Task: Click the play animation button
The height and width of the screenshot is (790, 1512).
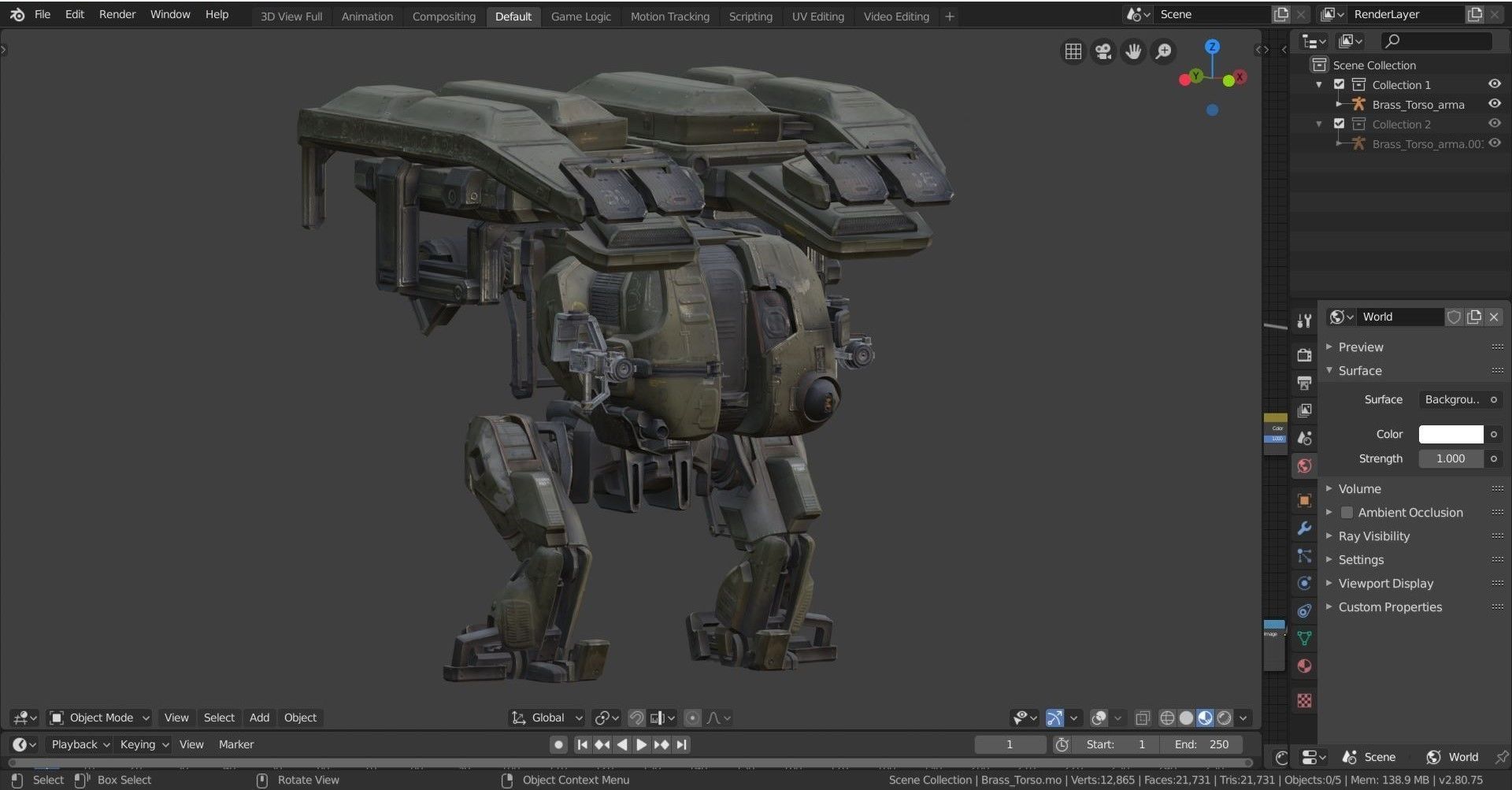Action: pyautogui.click(x=642, y=744)
